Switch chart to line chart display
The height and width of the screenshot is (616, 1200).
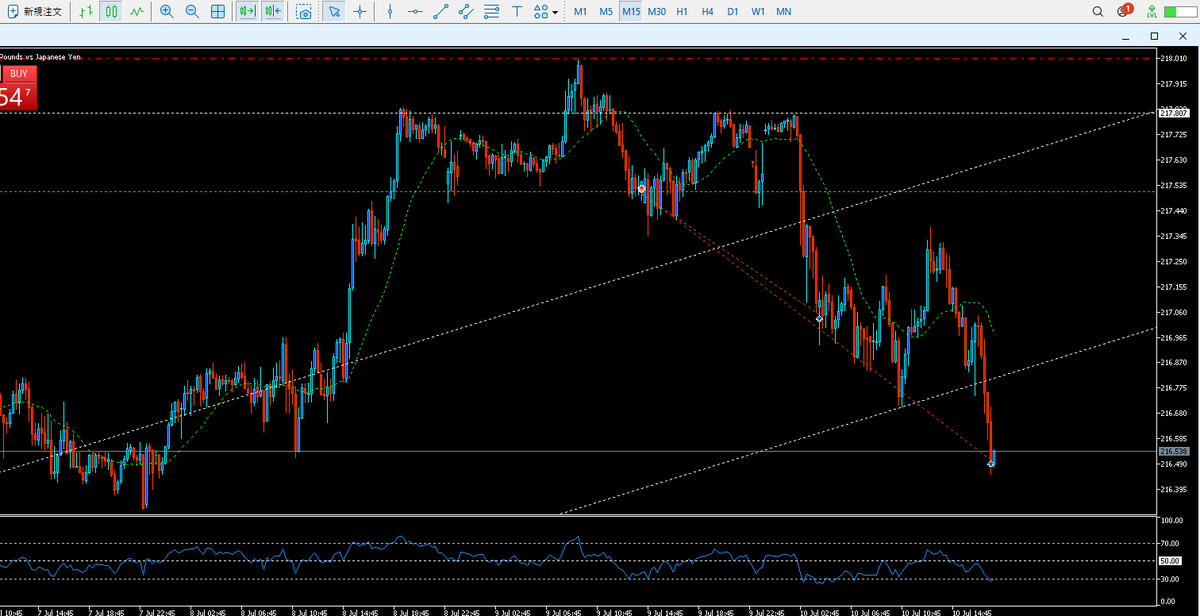(137, 12)
